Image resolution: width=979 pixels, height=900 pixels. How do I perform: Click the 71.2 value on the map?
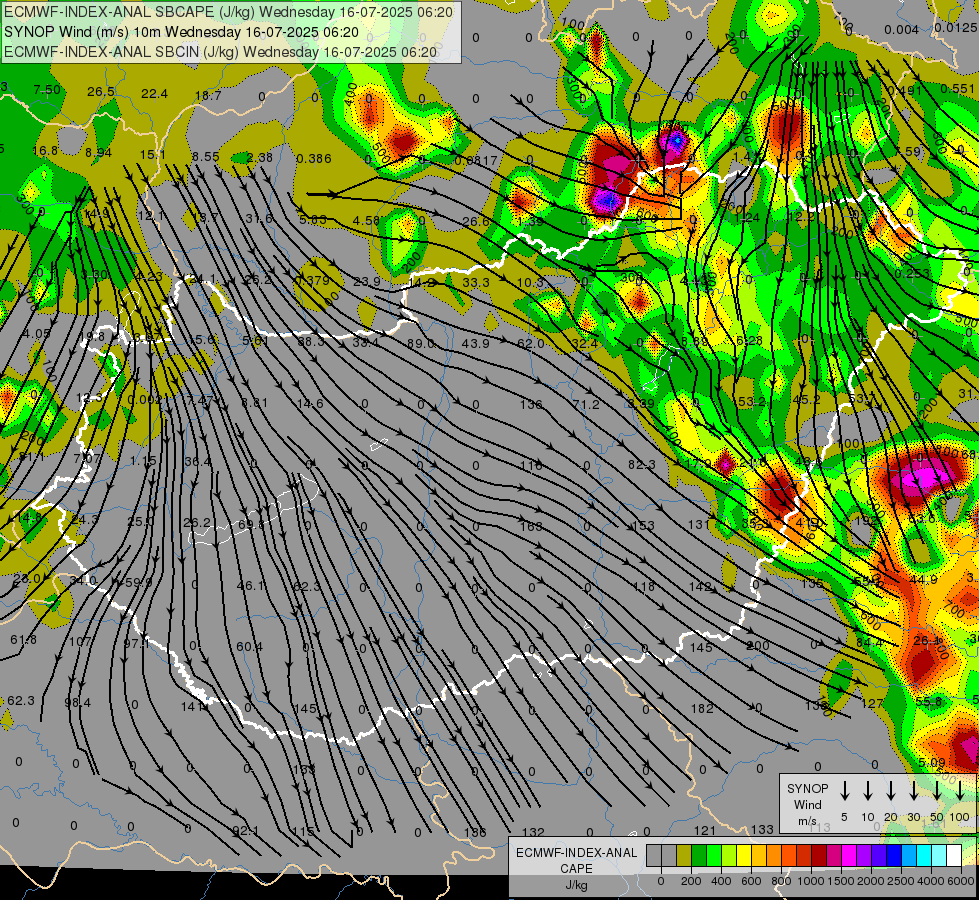coord(586,405)
